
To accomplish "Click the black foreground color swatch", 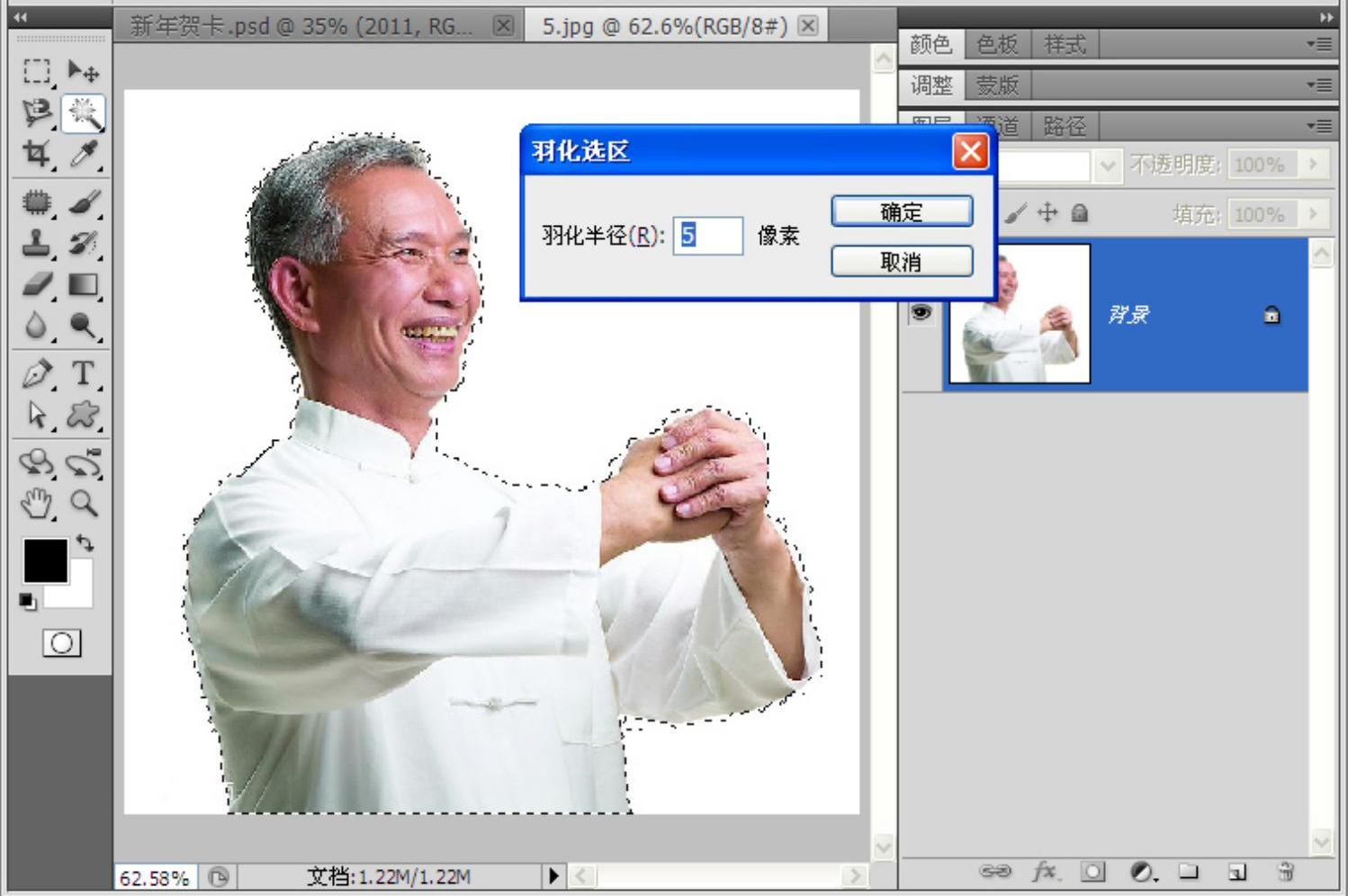I will click(x=43, y=560).
